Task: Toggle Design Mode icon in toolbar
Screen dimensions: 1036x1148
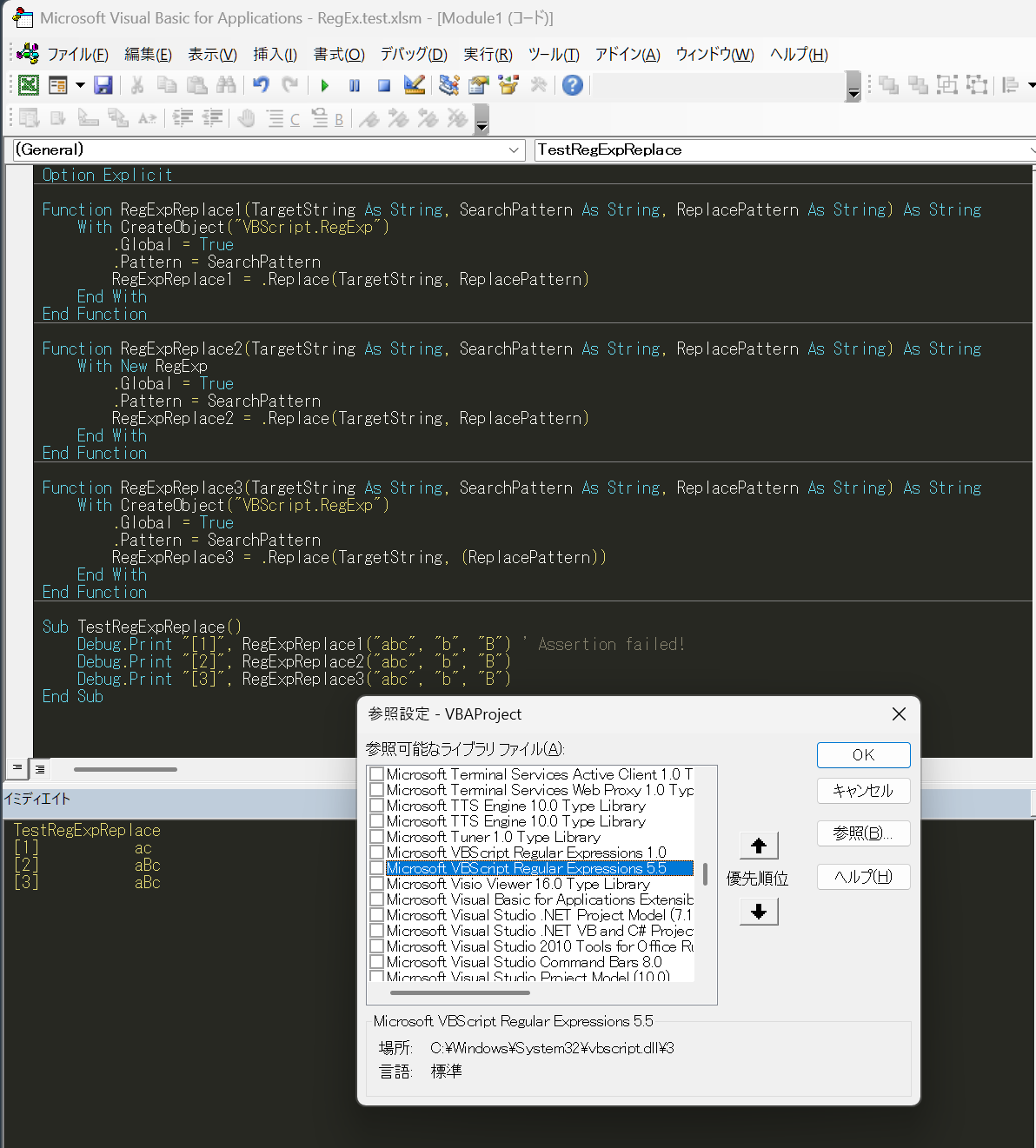Action: click(415, 84)
